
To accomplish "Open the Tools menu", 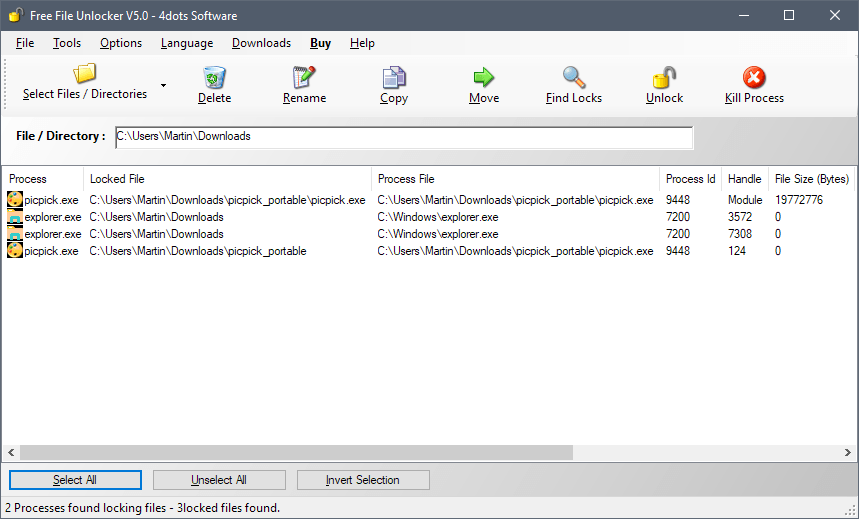I will click(67, 43).
